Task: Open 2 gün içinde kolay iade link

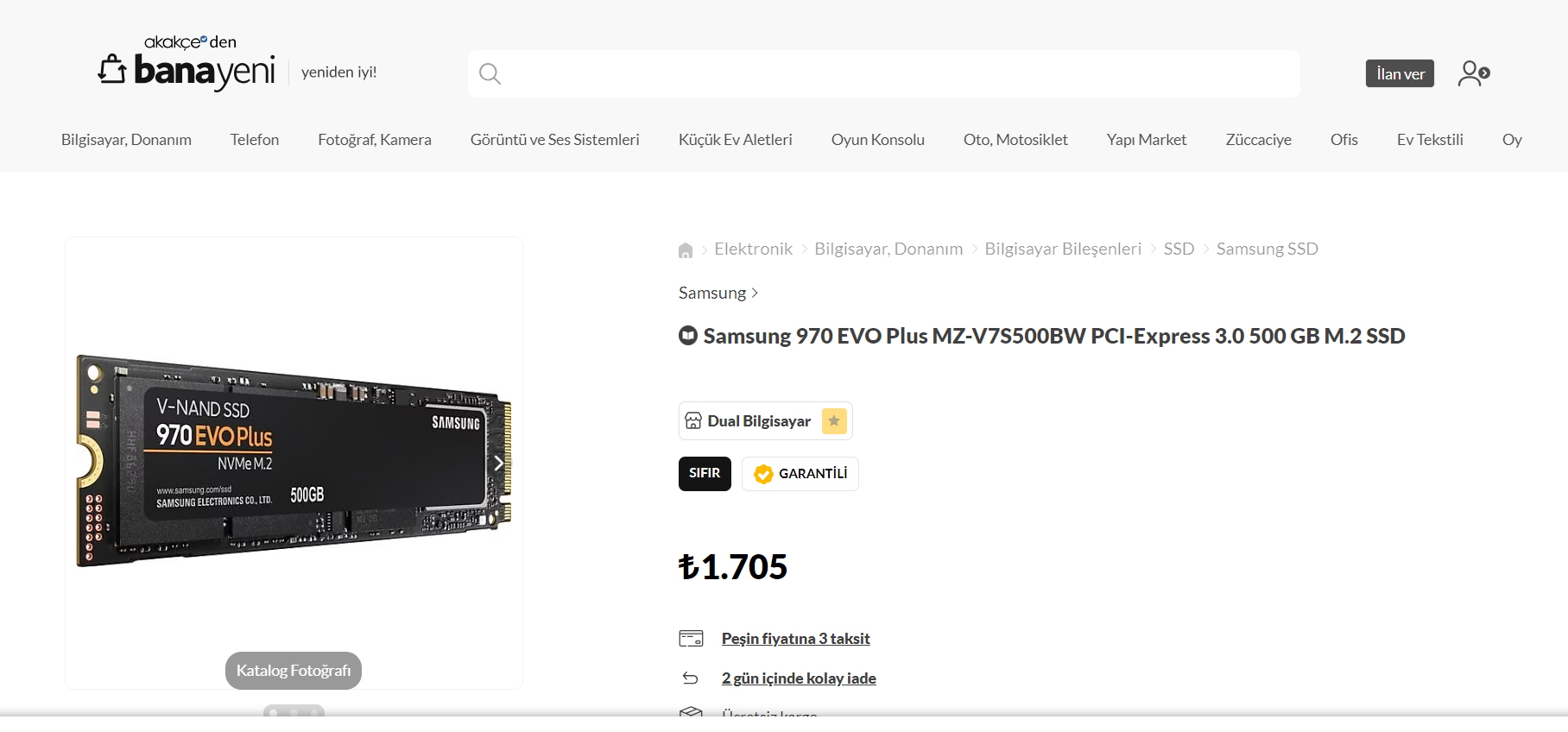Action: [799, 678]
